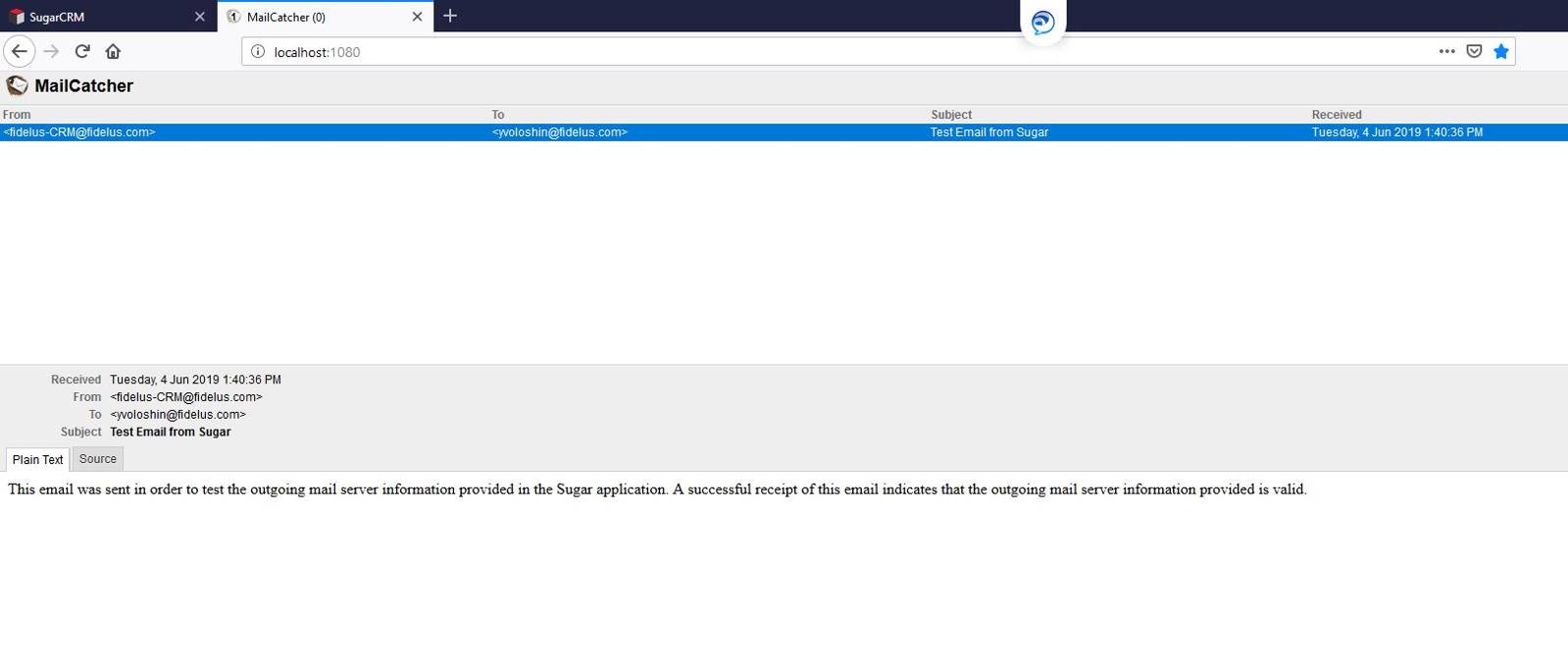Go back using the browser back arrow
Viewport: 1568px width, 667px height.
(20, 51)
